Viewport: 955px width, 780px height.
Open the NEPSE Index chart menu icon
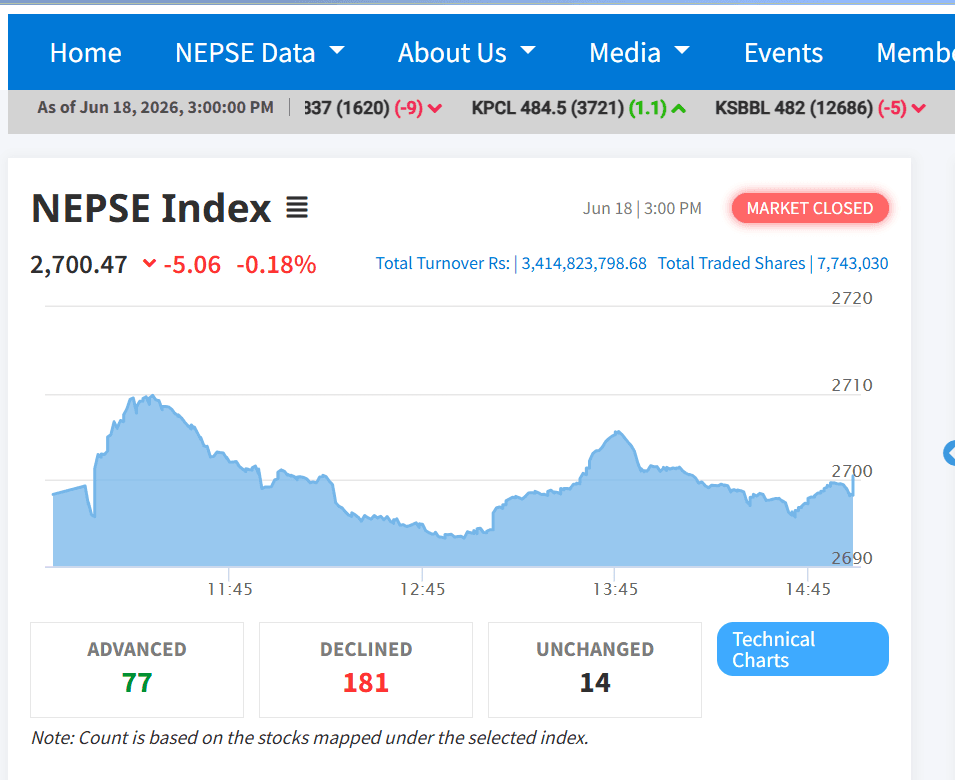[x=297, y=208]
